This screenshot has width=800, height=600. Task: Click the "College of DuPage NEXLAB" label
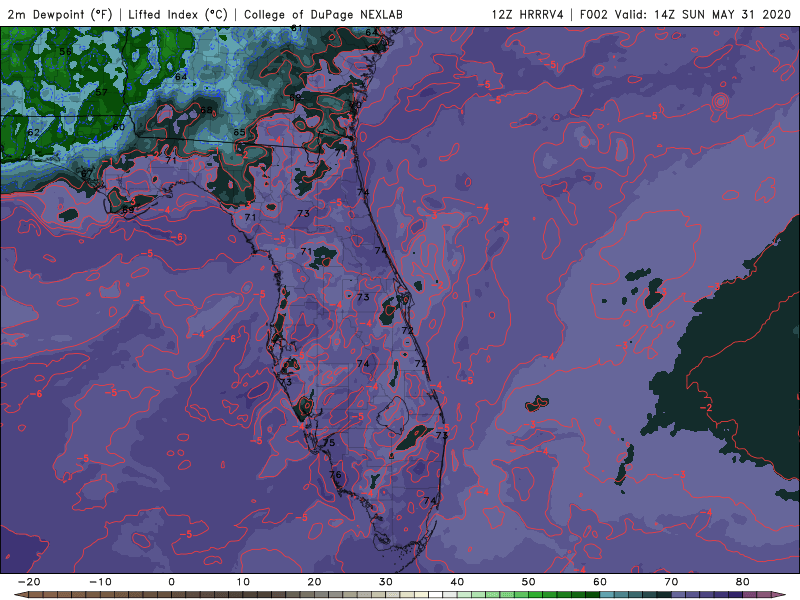[323, 14]
